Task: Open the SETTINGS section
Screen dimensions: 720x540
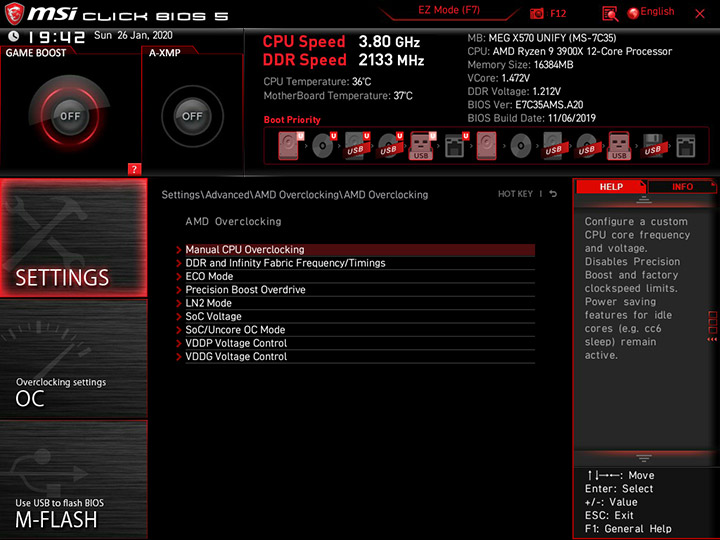Action: point(73,237)
